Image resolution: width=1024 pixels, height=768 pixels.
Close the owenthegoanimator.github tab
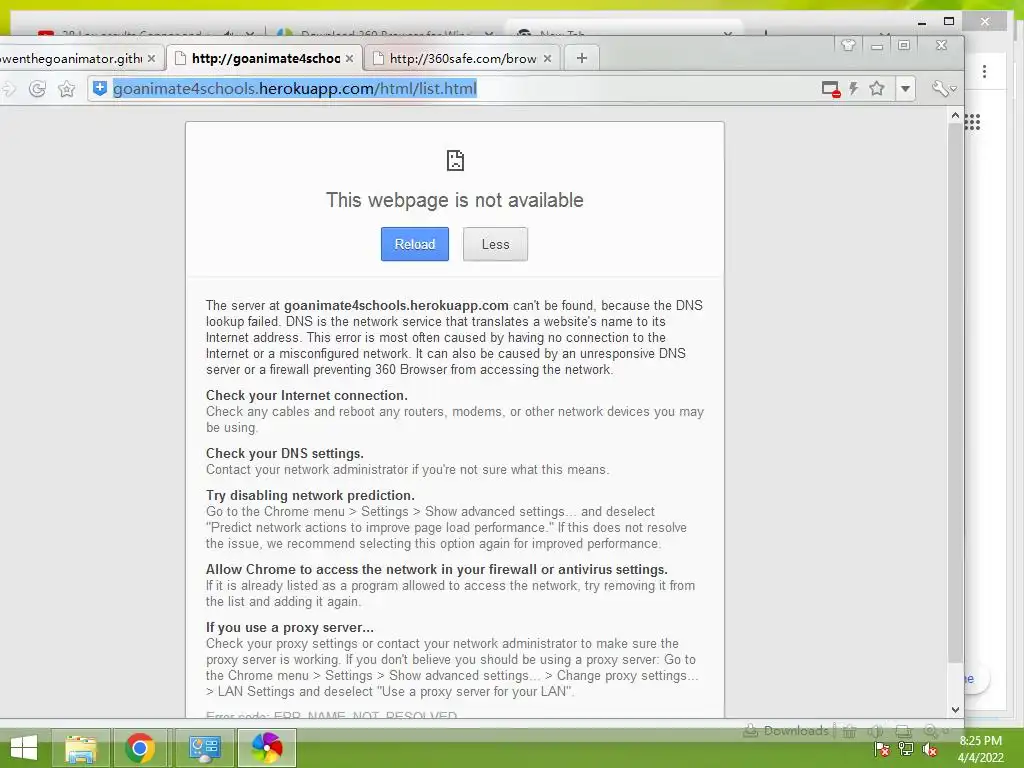[x=152, y=58]
